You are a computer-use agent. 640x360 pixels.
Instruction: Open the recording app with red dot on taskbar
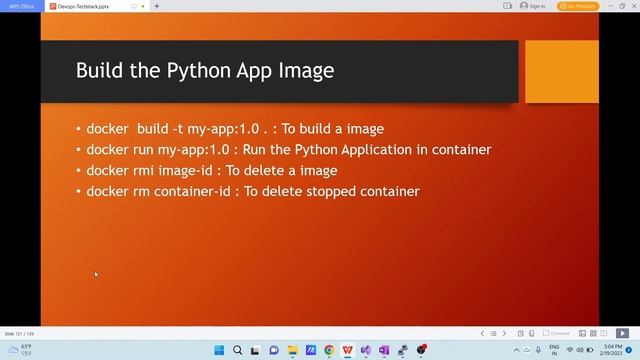pyautogui.click(x=421, y=350)
